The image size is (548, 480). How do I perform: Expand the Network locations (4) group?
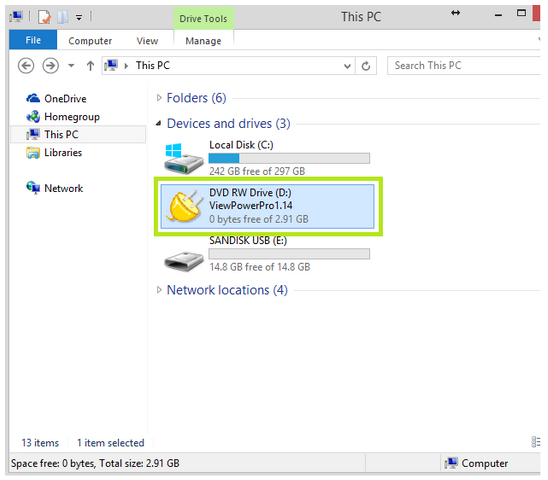[x=159, y=290]
